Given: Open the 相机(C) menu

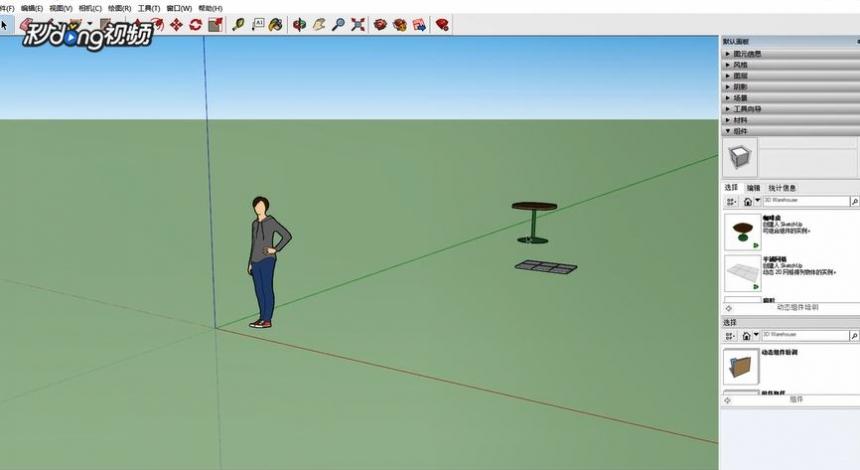Looking at the screenshot, I should pos(90,8).
